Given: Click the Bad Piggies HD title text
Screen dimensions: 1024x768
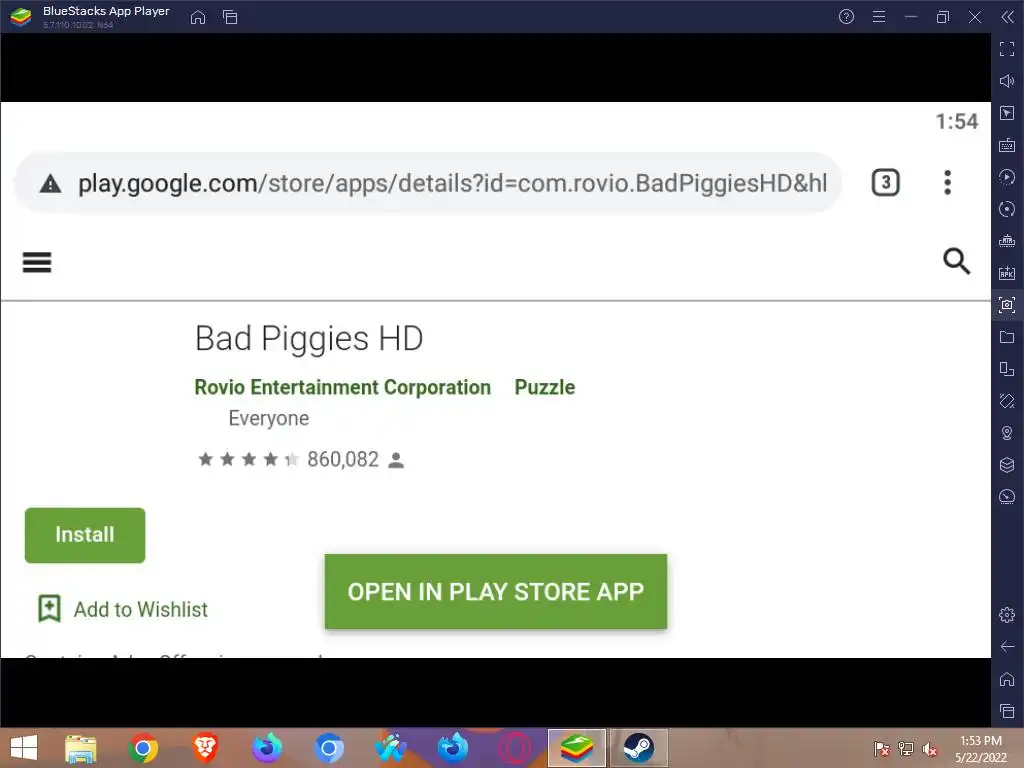Looking at the screenshot, I should tap(309, 338).
